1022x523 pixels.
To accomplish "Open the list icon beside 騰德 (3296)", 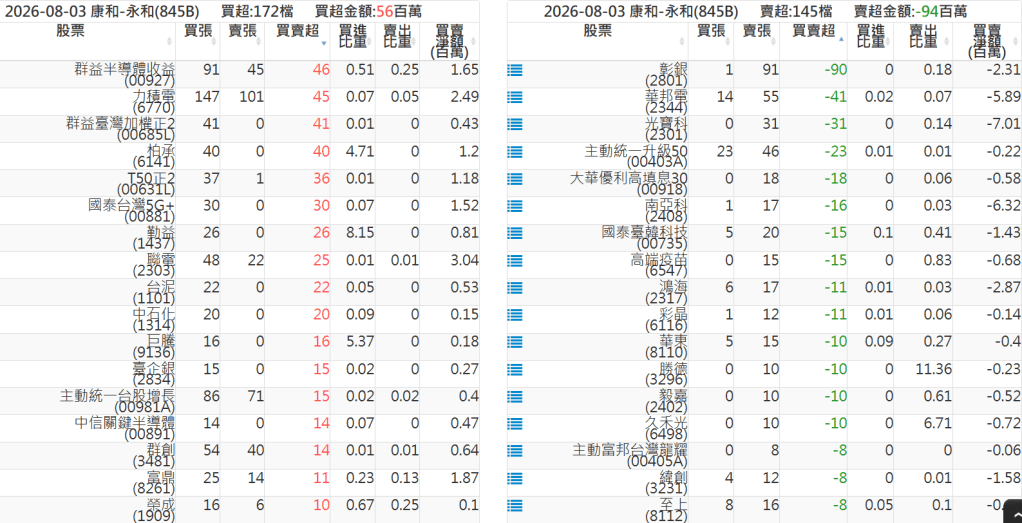I will [x=515, y=369].
